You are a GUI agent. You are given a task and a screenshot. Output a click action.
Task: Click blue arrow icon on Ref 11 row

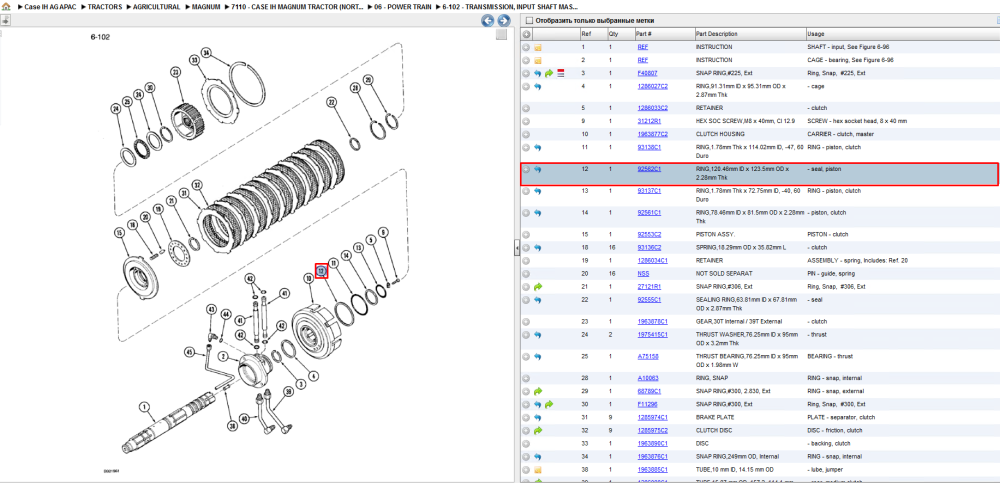(x=538, y=148)
